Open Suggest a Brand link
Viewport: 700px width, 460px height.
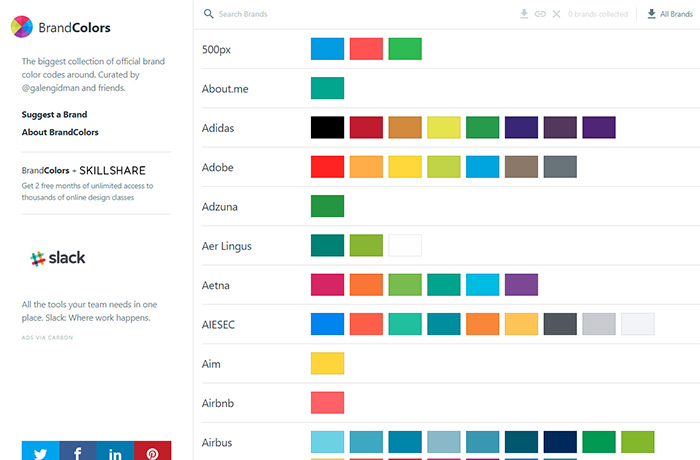(54, 114)
